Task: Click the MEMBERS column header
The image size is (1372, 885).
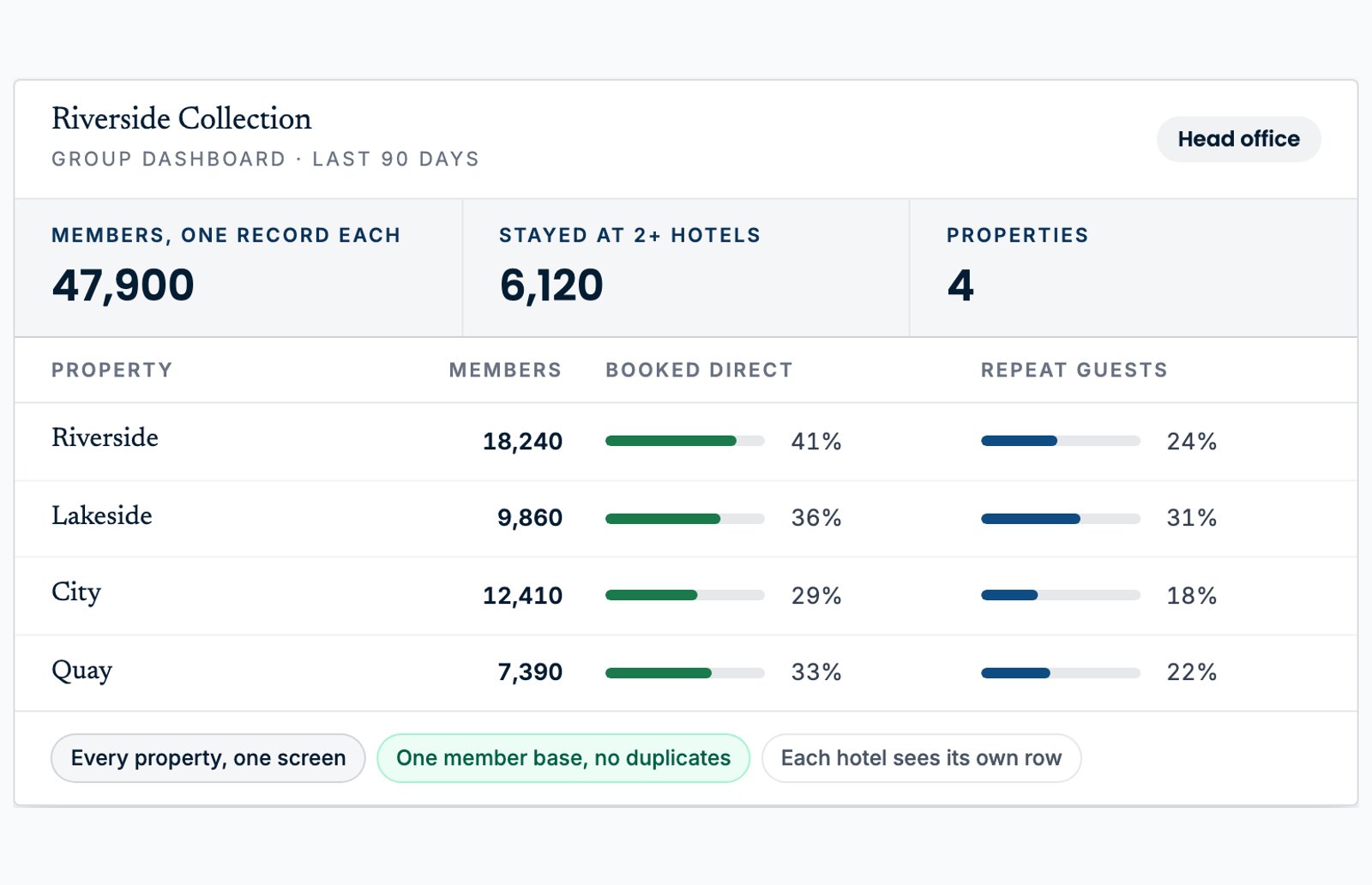Action: pos(505,370)
